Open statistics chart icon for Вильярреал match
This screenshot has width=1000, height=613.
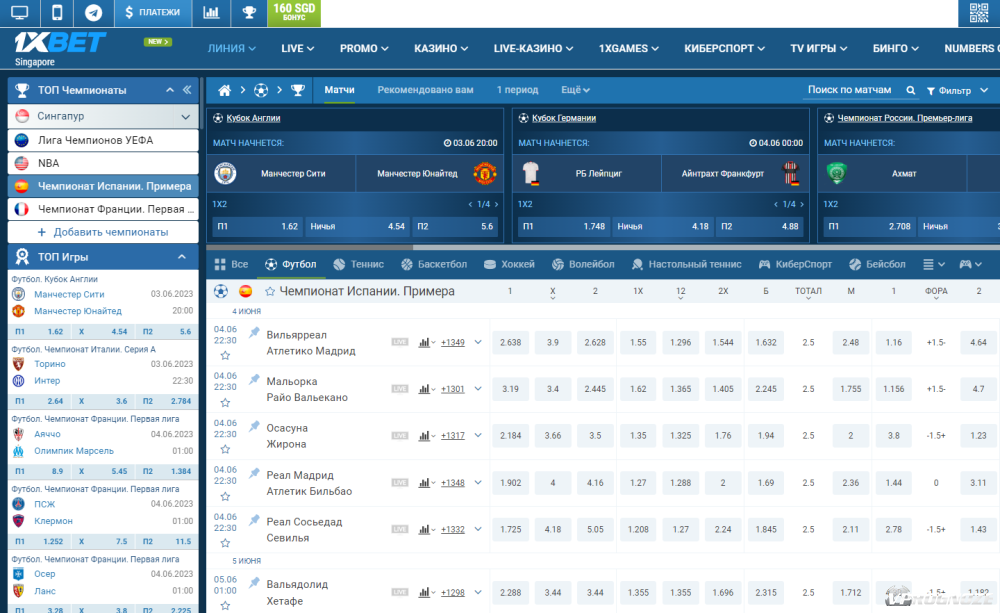point(424,343)
